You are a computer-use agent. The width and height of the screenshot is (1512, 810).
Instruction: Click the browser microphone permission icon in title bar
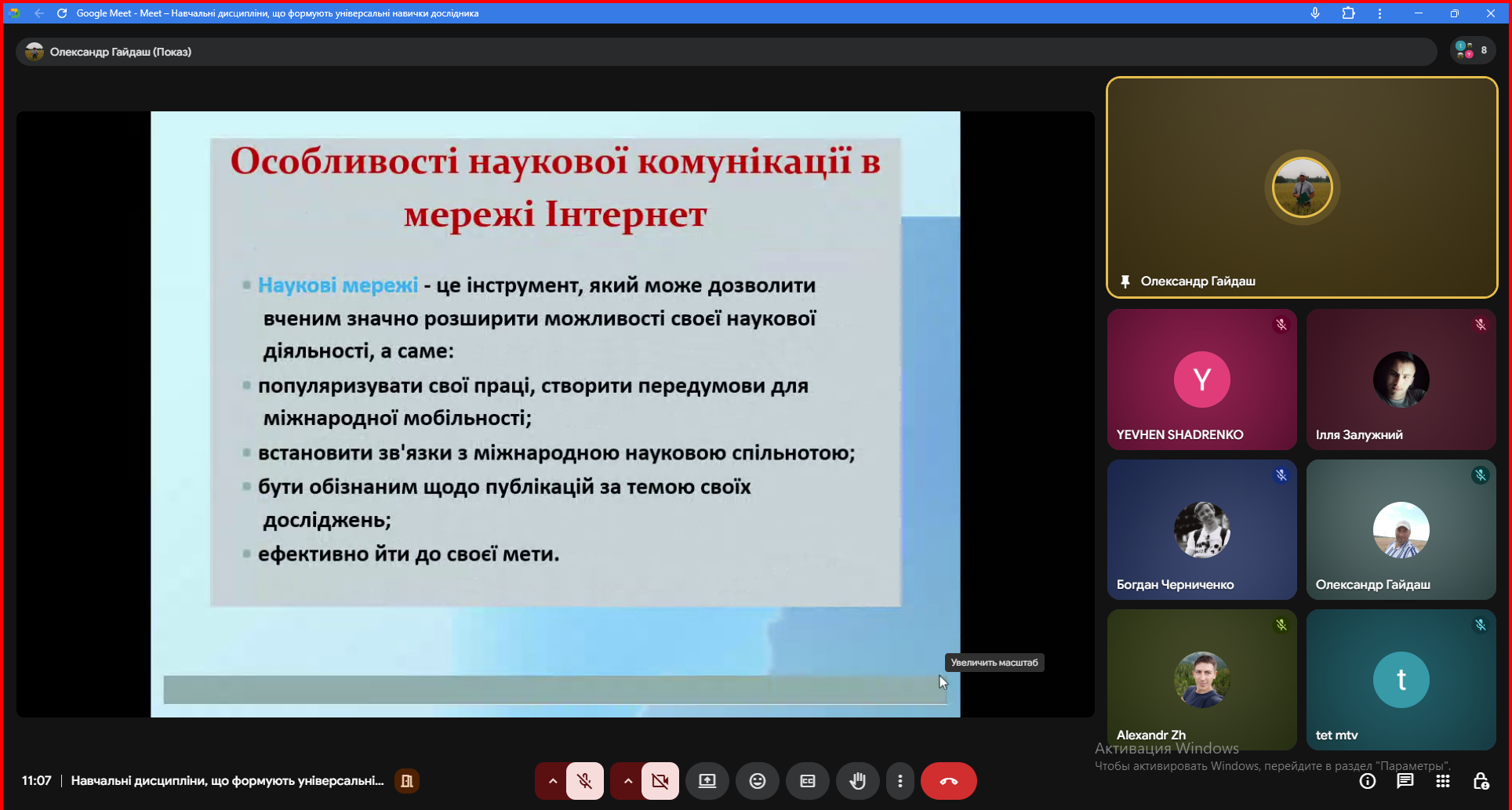[1315, 13]
